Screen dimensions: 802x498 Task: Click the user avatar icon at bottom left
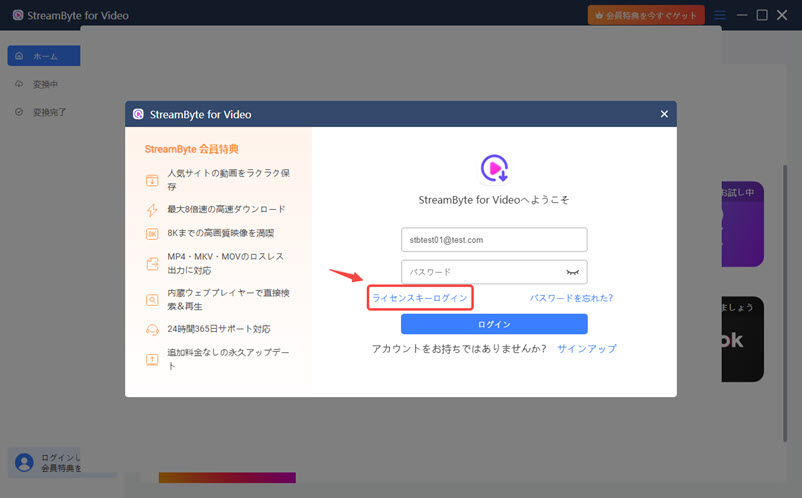coord(24,463)
